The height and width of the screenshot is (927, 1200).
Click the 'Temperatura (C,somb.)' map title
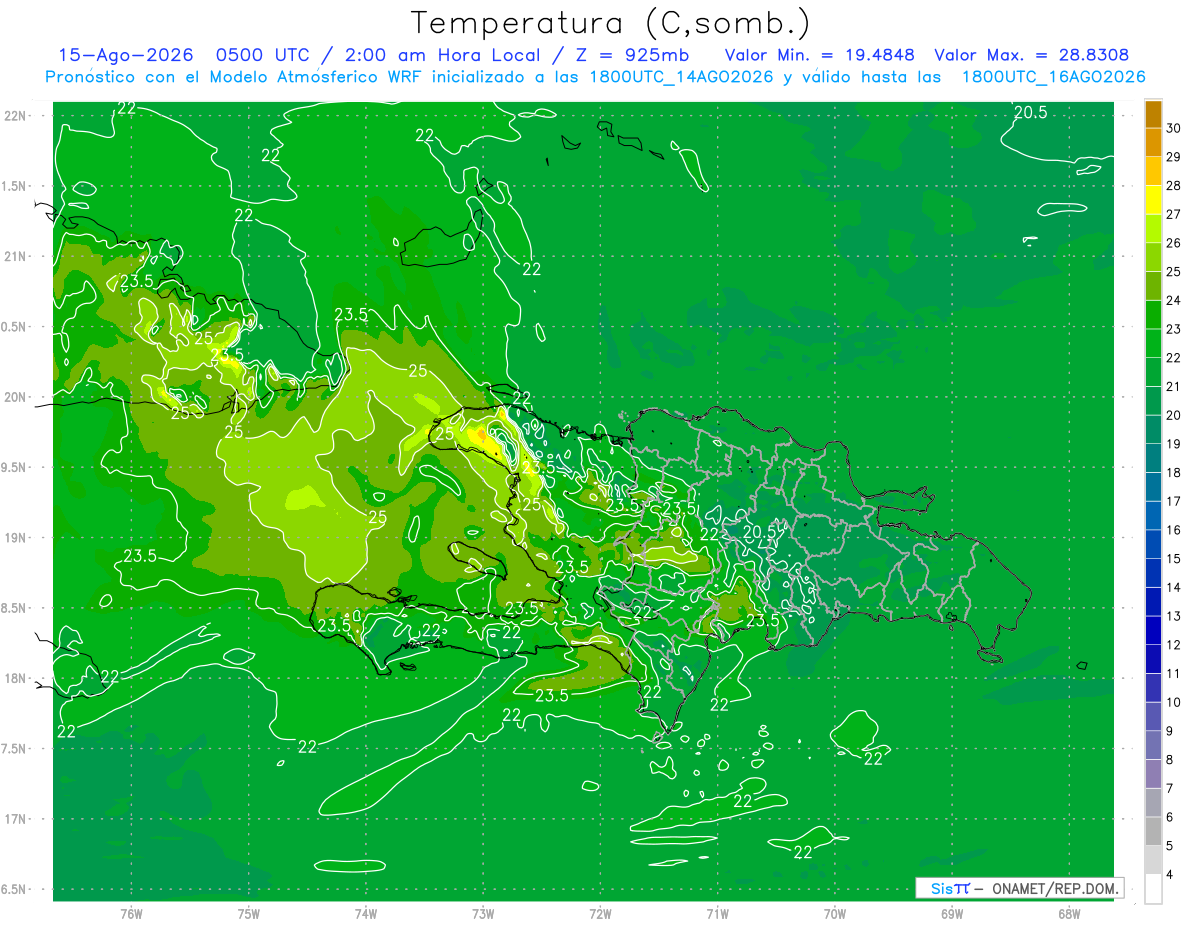[x=610, y=24]
